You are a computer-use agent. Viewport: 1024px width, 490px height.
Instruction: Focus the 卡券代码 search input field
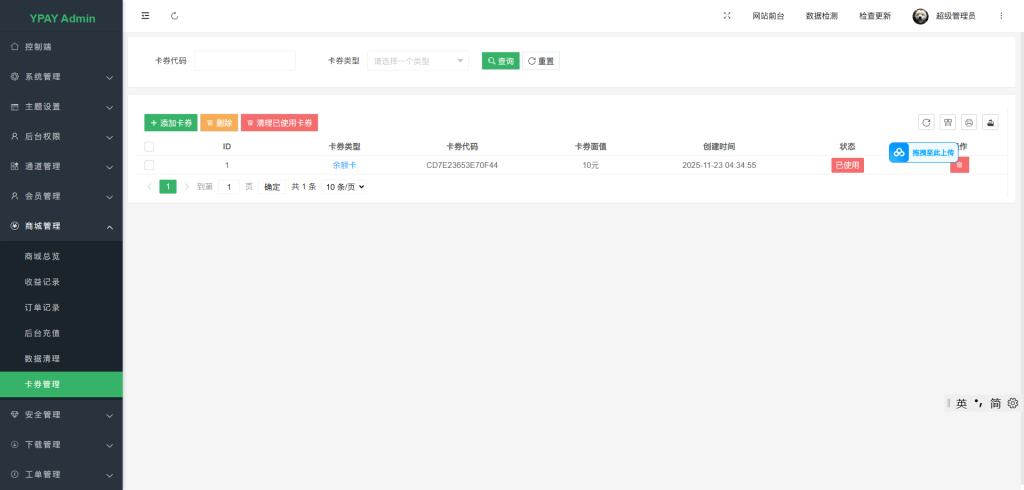(x=245, y=61)
